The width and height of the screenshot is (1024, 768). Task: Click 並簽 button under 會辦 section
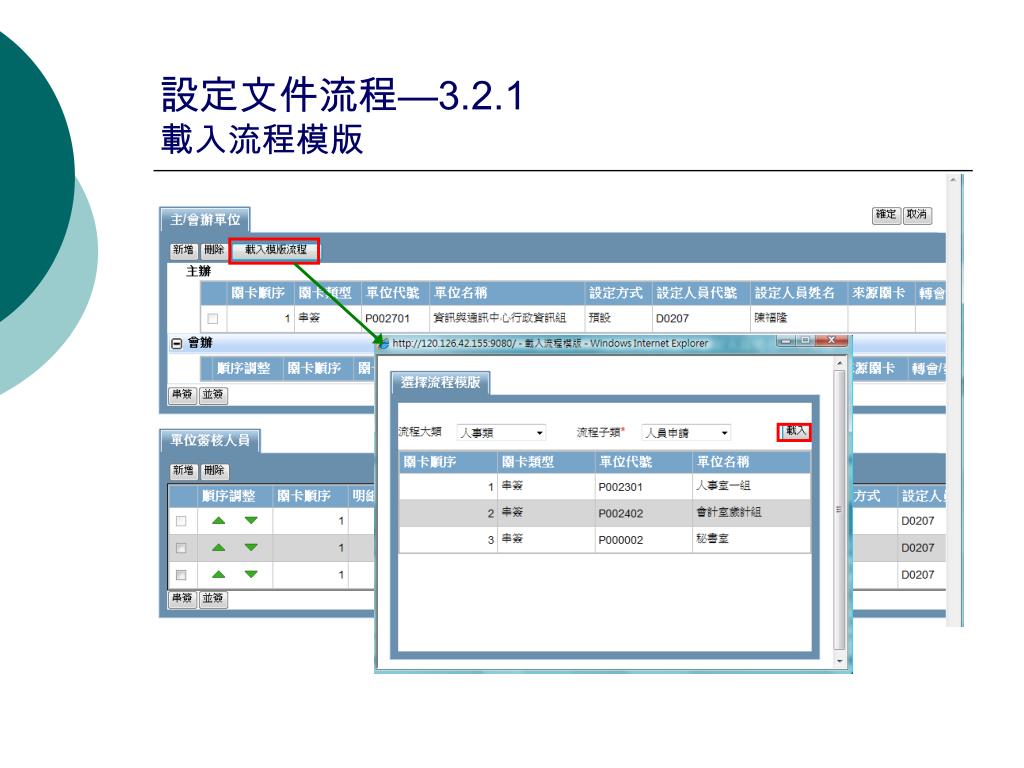coord(213,395)
